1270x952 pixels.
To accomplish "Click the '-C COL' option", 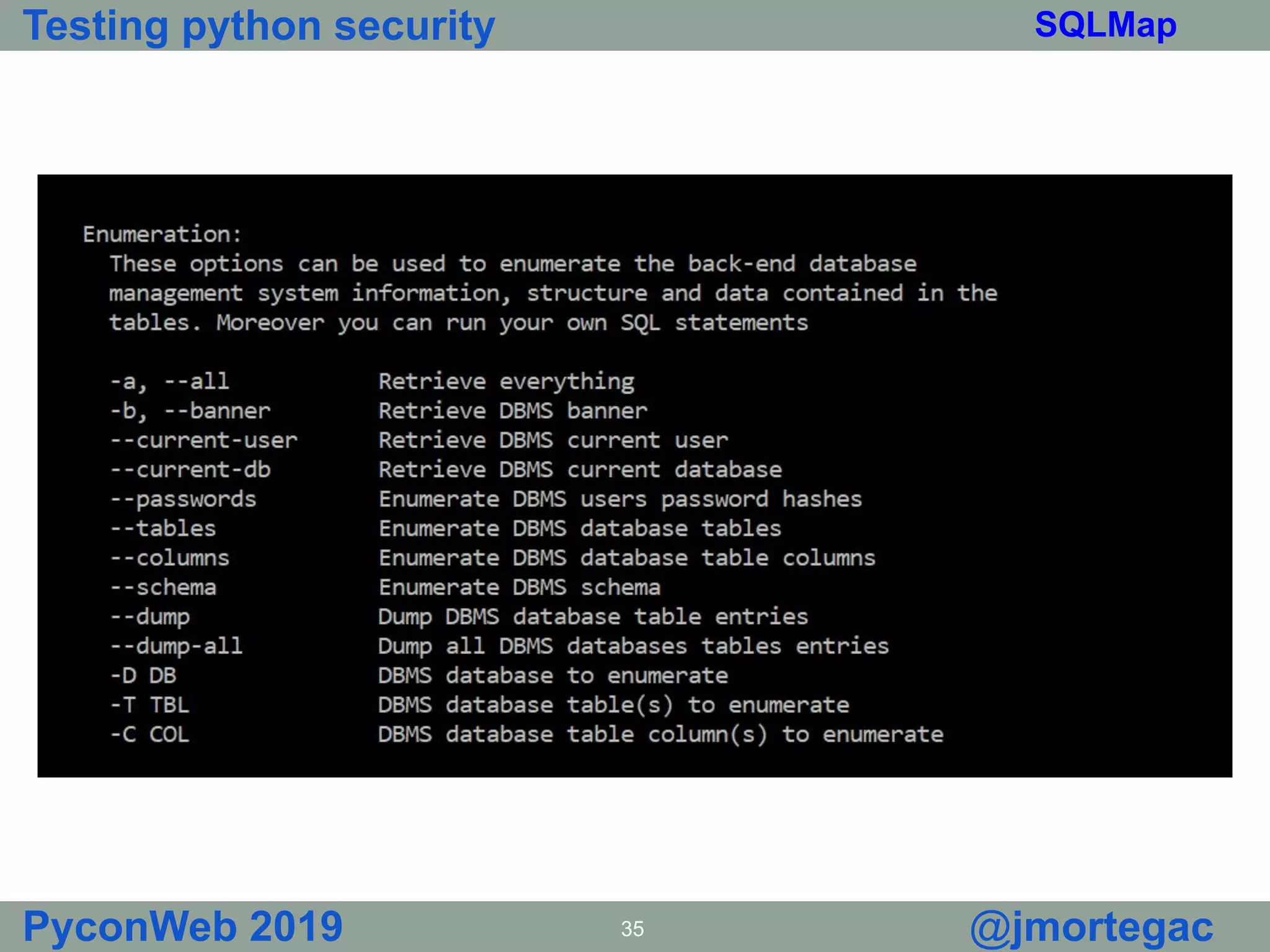I will 150,734.
